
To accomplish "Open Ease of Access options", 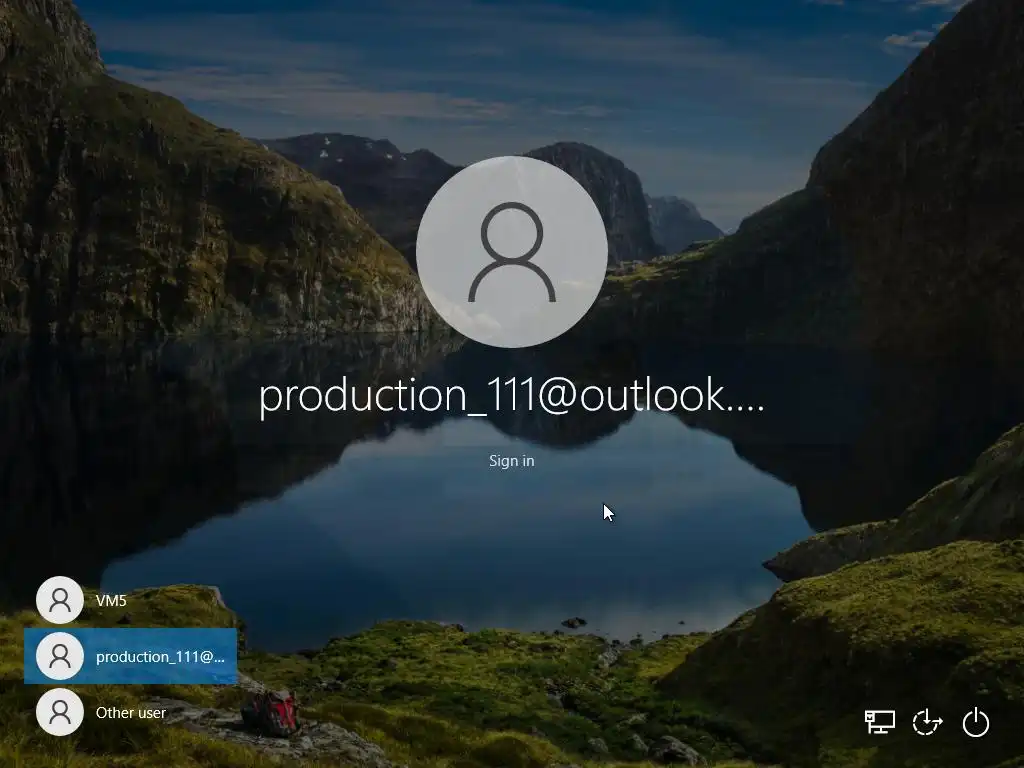I will coord(927,722).
